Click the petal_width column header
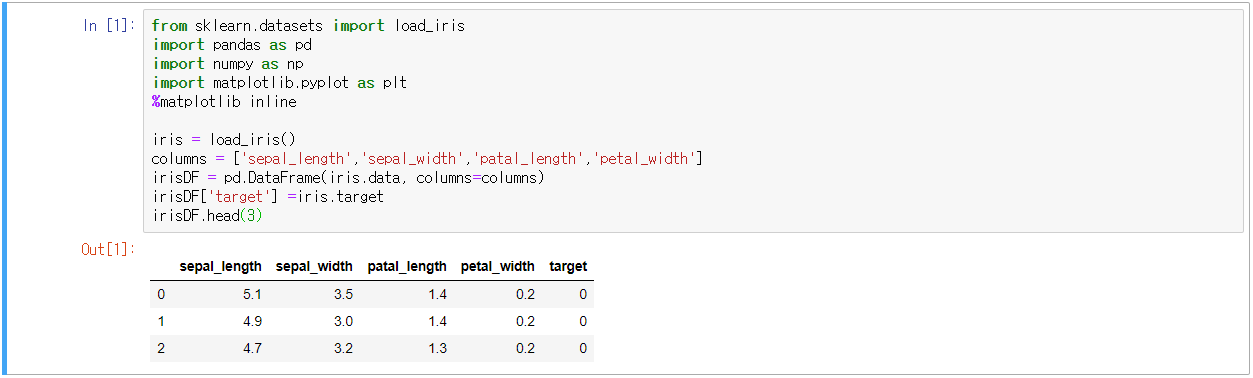1253x378 pixels. [x=498, y=267]
